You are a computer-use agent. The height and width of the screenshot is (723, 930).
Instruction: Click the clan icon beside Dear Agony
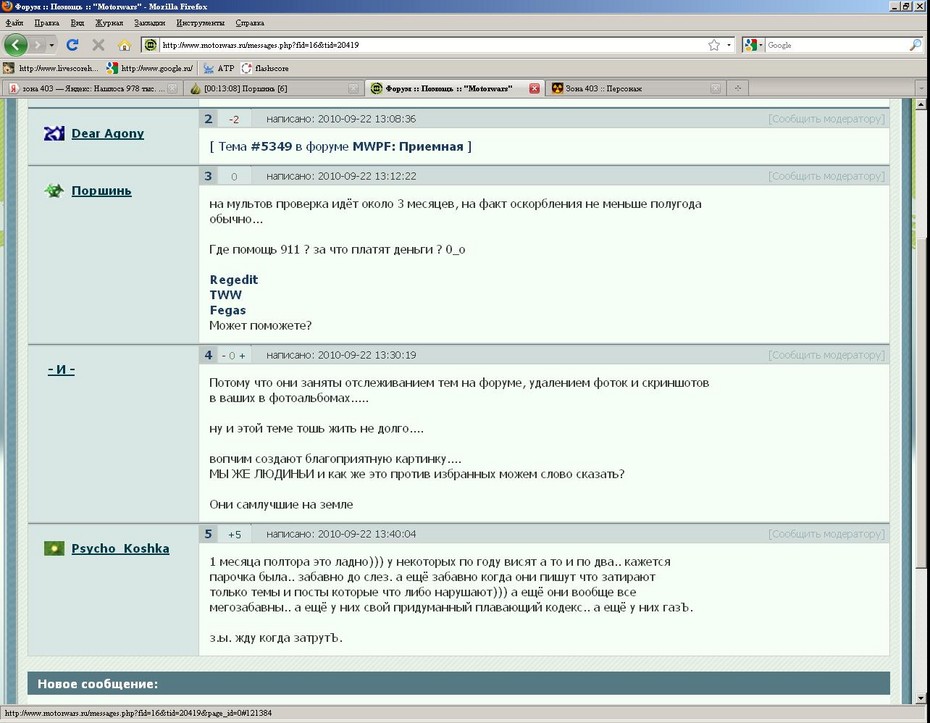pos(54,134)
